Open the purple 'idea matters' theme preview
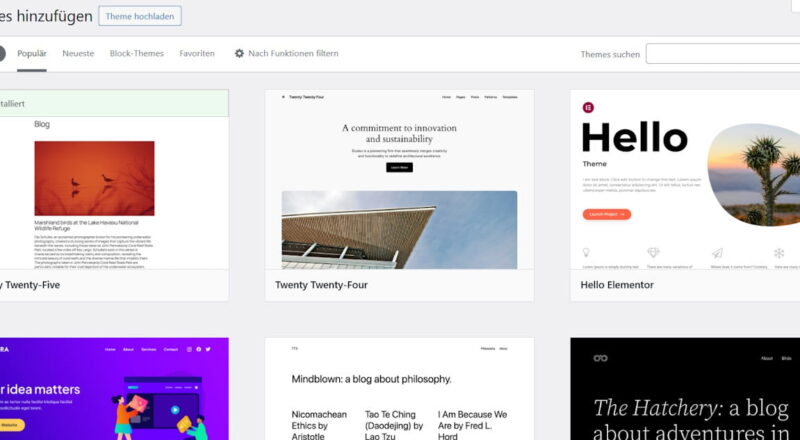The image size is (800, 440). point(114,389)
